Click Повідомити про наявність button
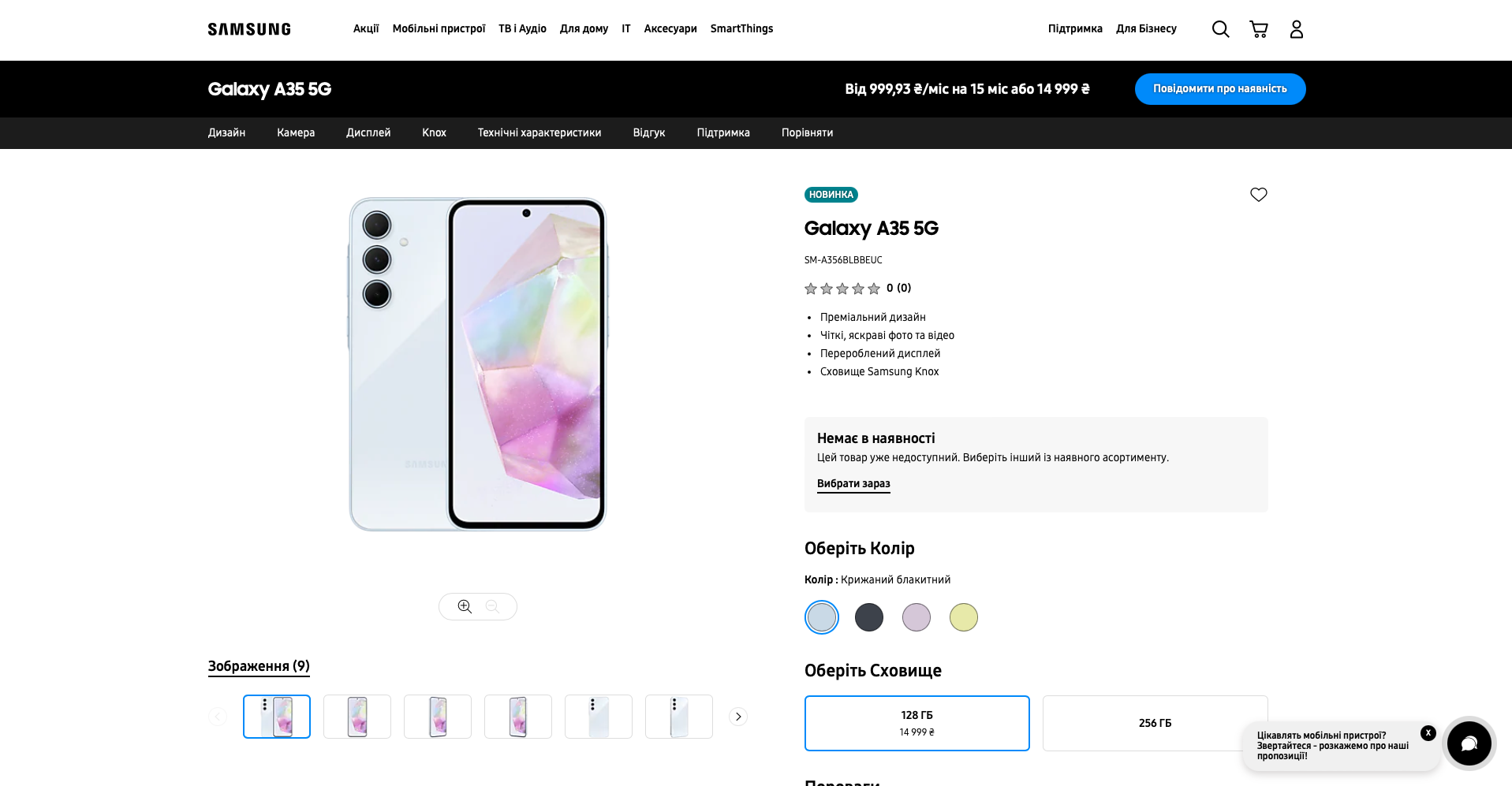1512x786 pixels. click(1220, 89)
